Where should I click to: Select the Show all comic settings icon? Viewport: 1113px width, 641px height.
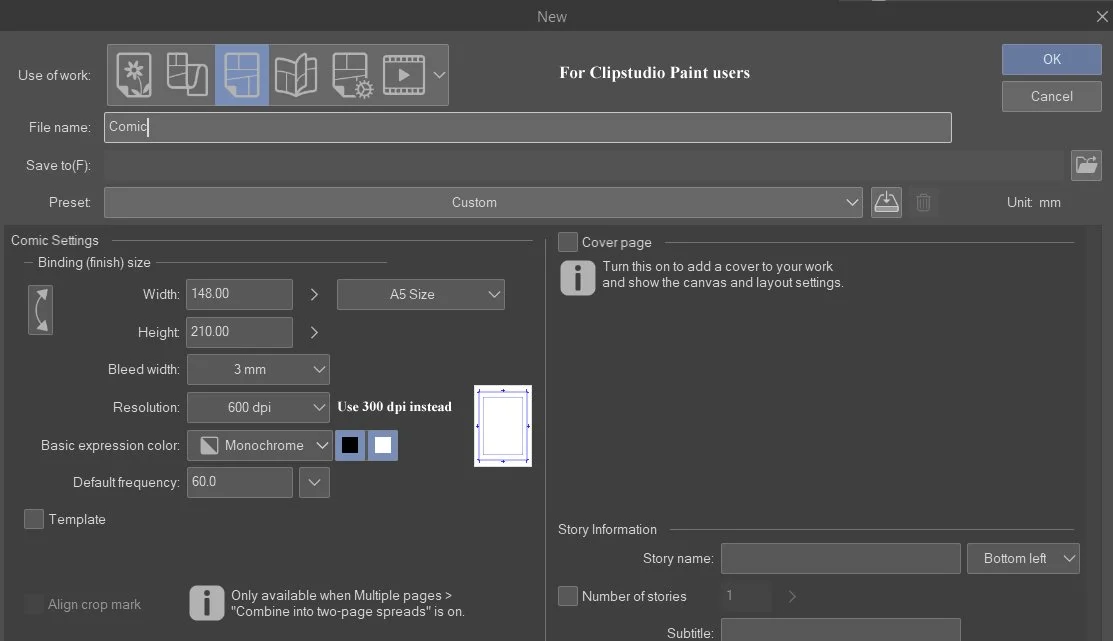click(x=352, y=75)
